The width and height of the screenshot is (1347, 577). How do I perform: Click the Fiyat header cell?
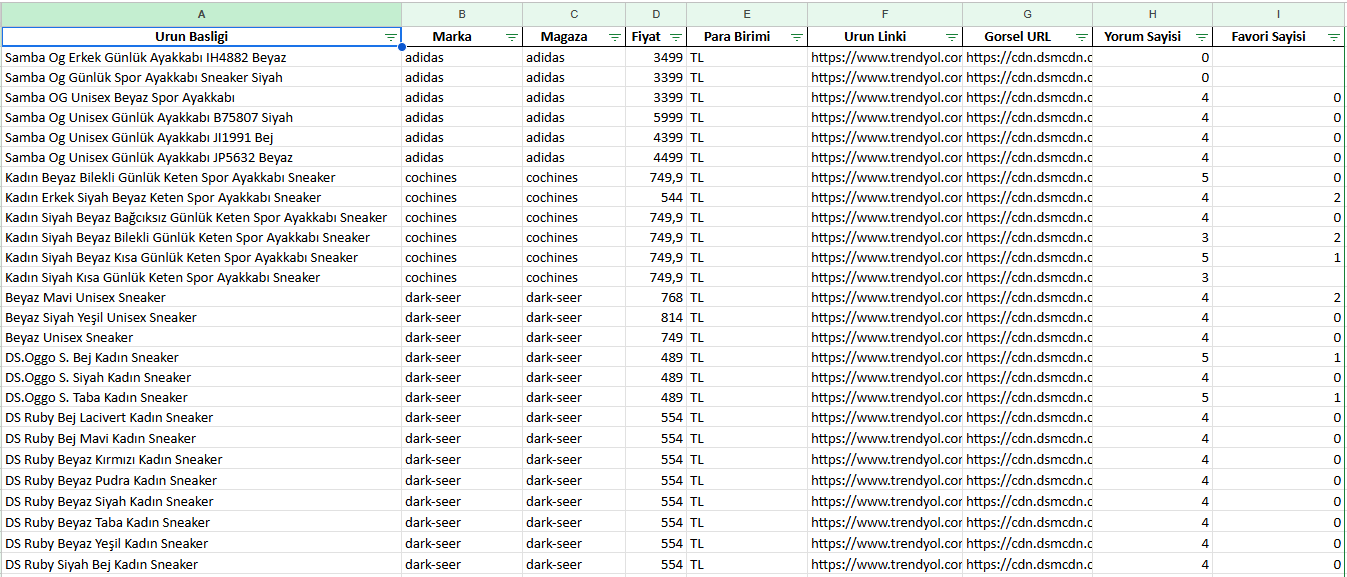(656, 37)
